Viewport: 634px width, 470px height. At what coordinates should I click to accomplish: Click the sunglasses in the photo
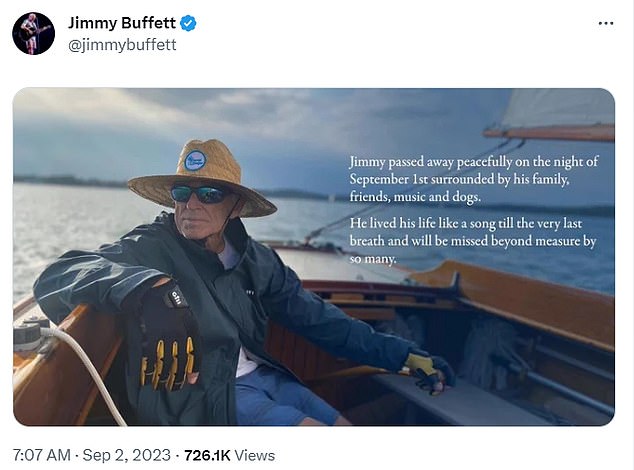[197, 194]
